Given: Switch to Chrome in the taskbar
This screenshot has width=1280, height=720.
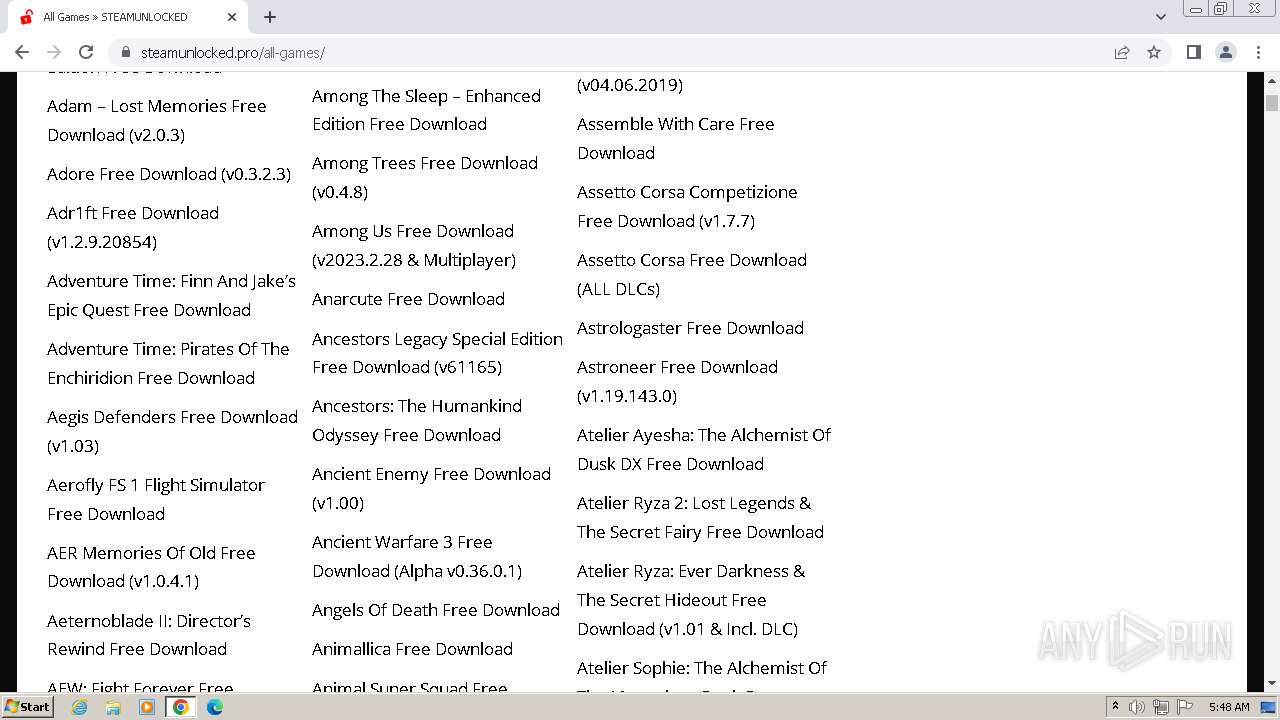Looking at the screenshot, I should click(181, 707).
